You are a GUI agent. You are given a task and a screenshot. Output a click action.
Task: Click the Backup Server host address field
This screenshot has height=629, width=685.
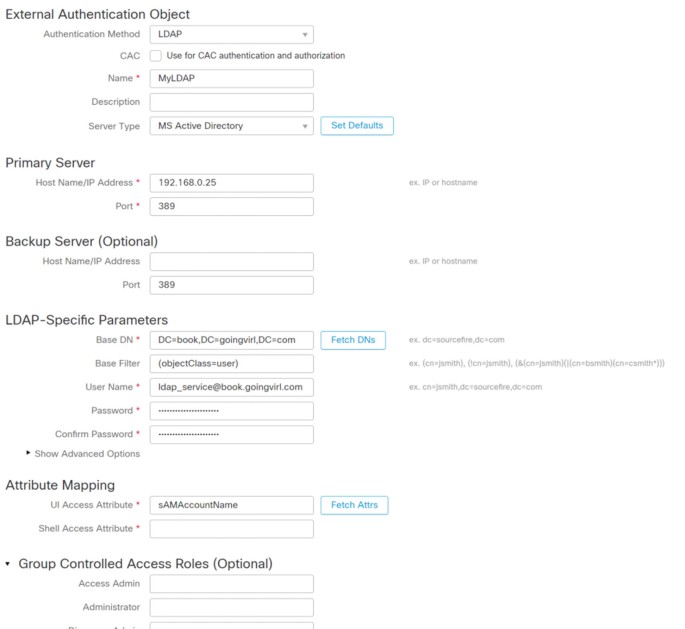(231, 261)
